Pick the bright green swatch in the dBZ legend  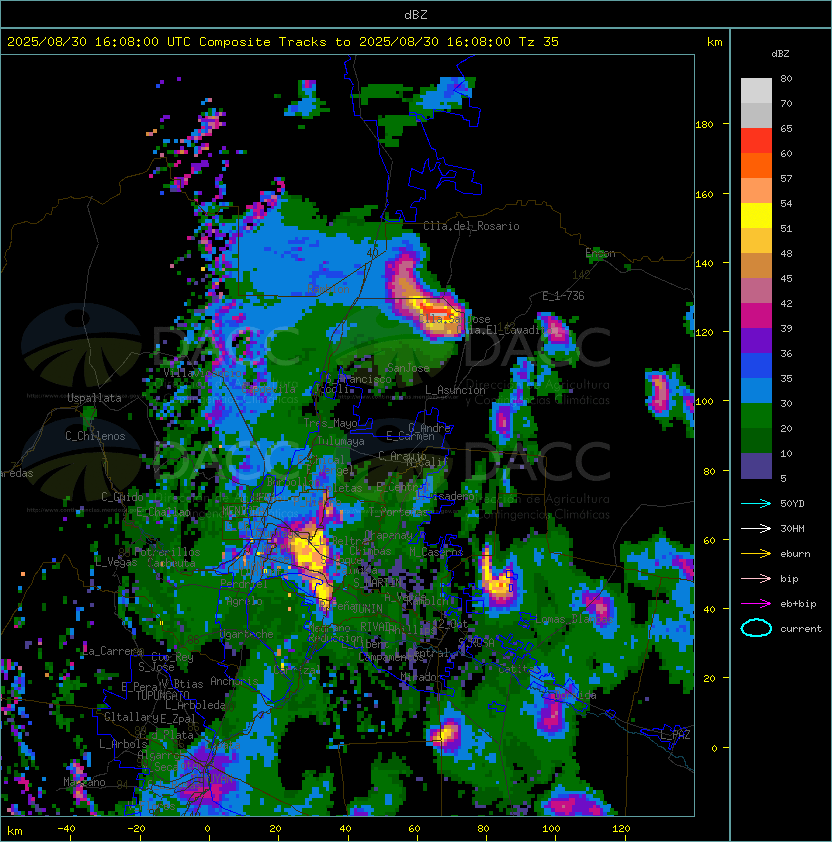(756, 416)
